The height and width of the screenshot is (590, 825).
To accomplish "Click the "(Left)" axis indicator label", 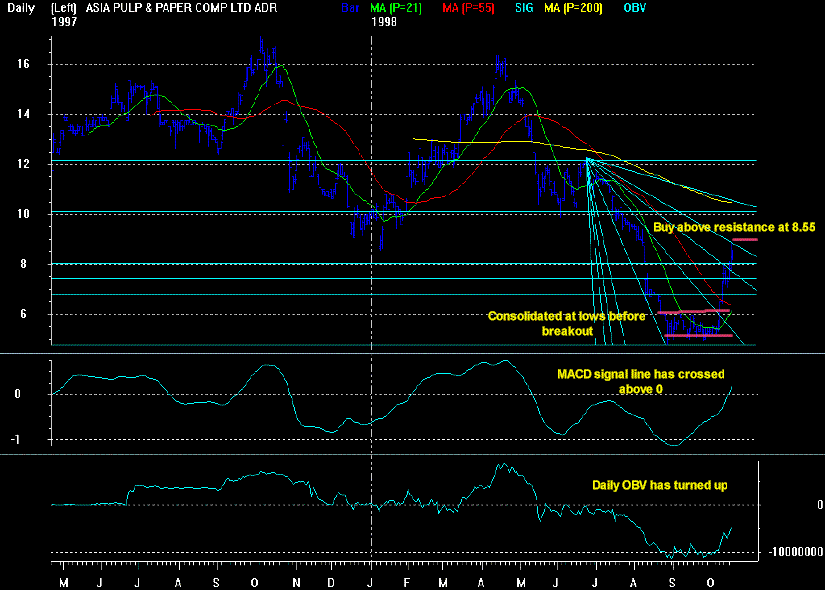I will tap(64, 8).
